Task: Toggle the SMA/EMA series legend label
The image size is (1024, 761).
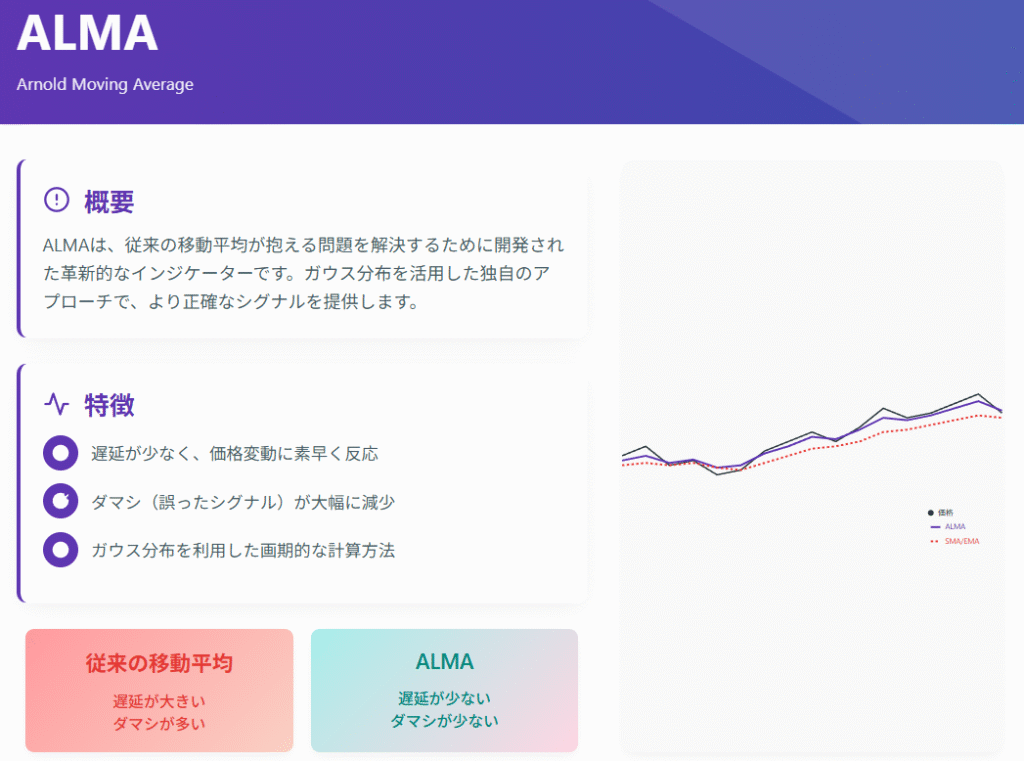Action: tap(962, 542)
